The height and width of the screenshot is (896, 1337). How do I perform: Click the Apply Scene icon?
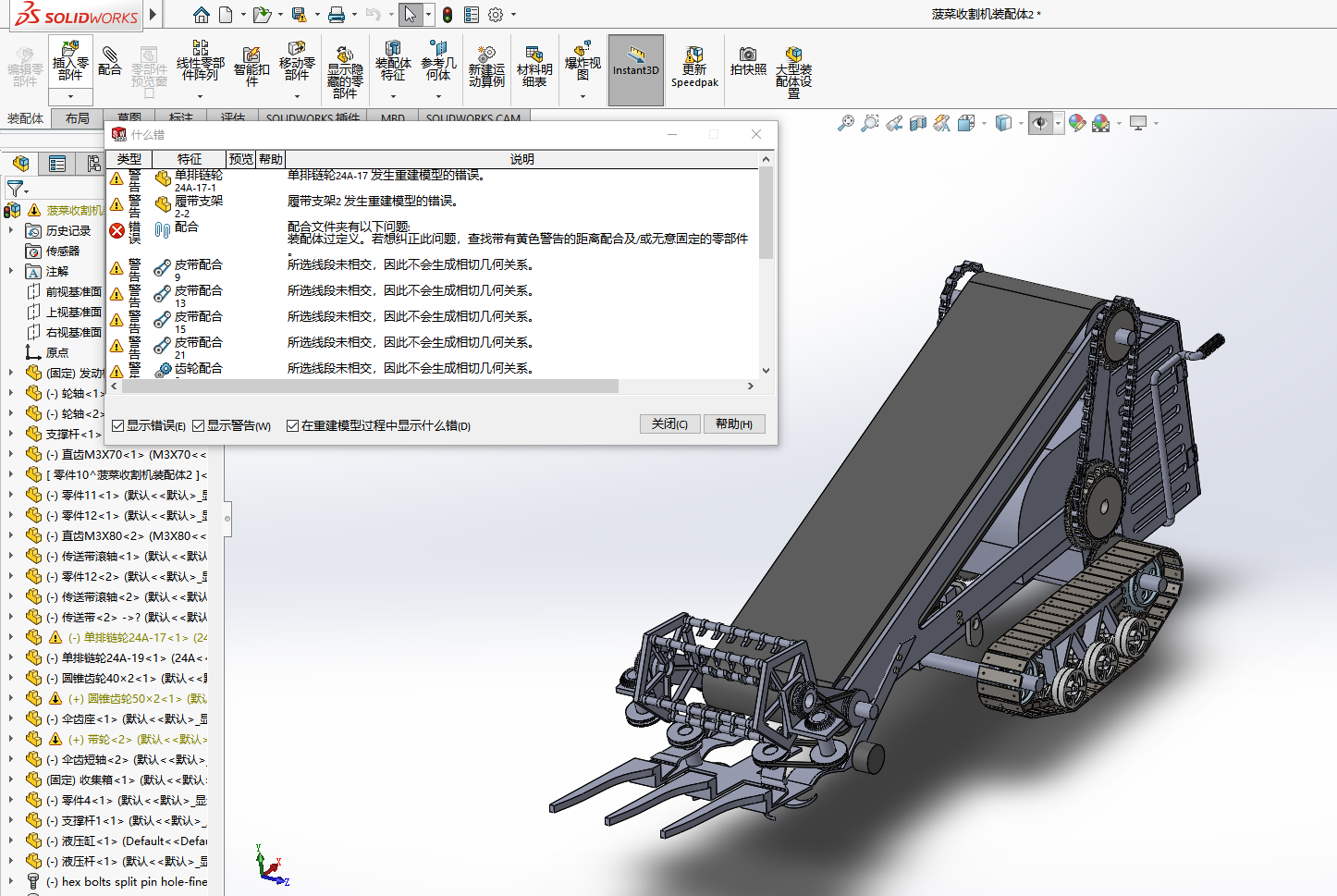pyautogui.click(x=1100, y=123)
